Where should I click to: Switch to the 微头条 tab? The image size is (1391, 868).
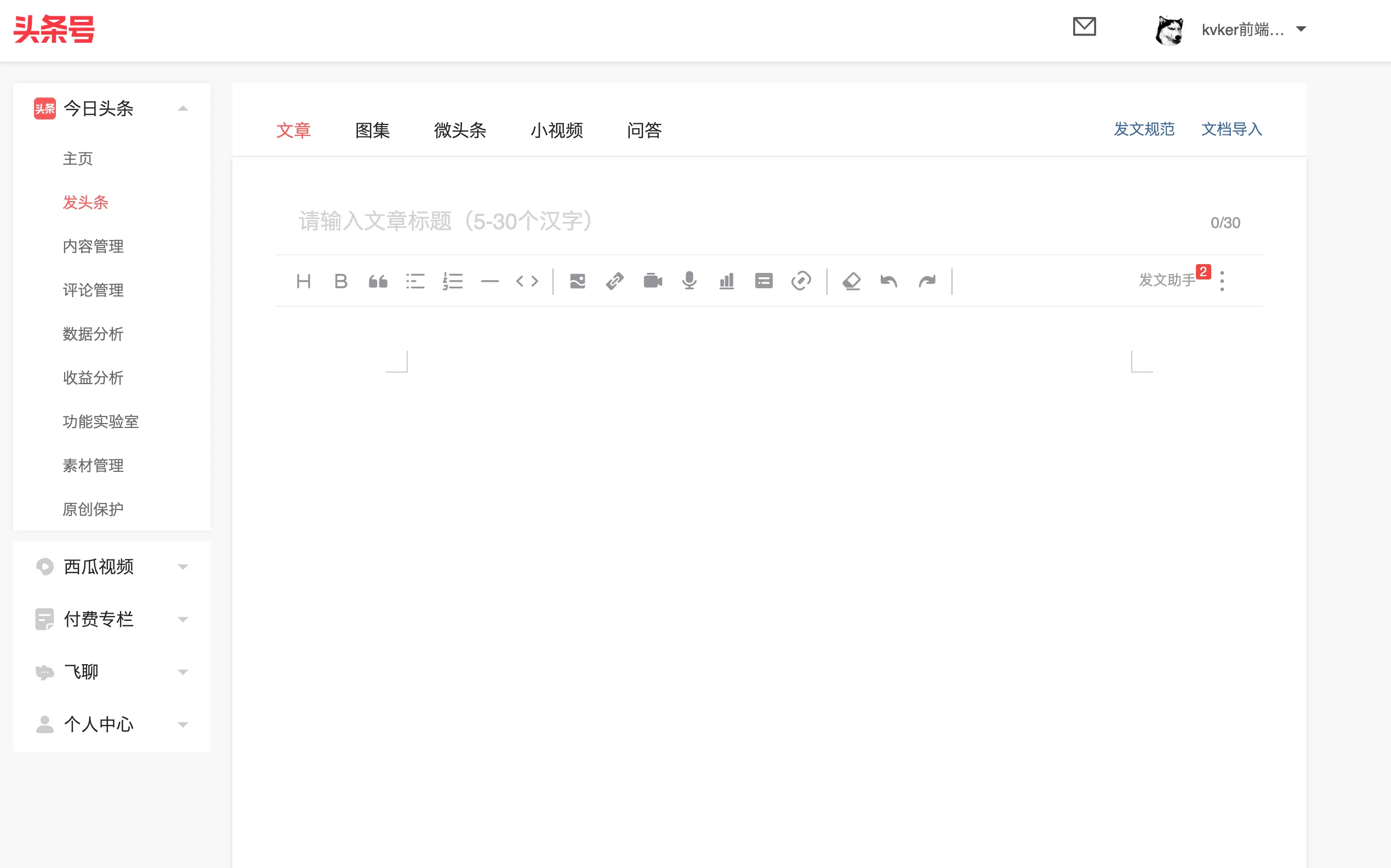point(460,130)
